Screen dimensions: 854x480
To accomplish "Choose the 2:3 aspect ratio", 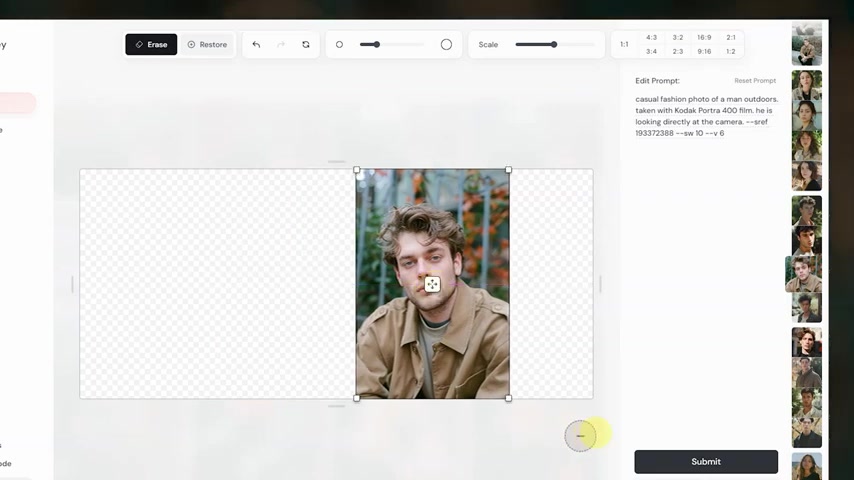I will (x=678, y=52).
